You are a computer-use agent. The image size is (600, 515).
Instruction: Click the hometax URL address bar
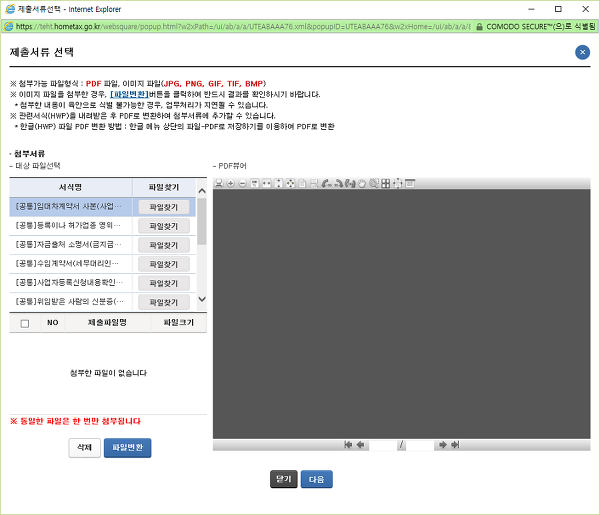(243, 26)
